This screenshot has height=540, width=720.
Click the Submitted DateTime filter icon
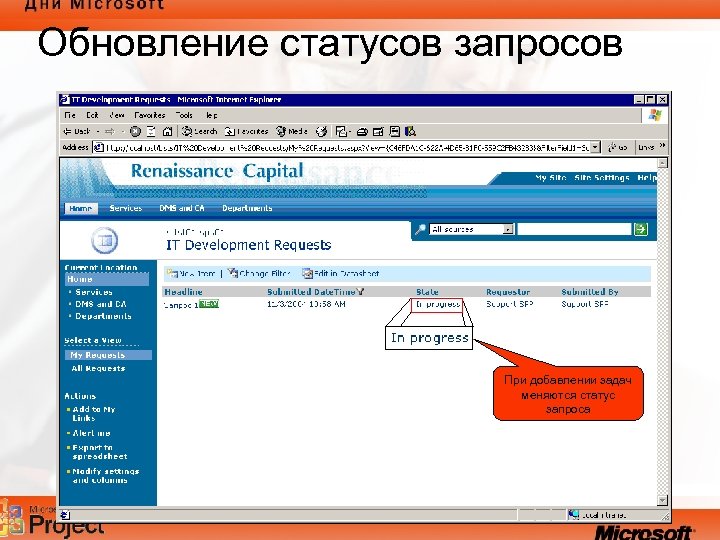click(360, 292)
